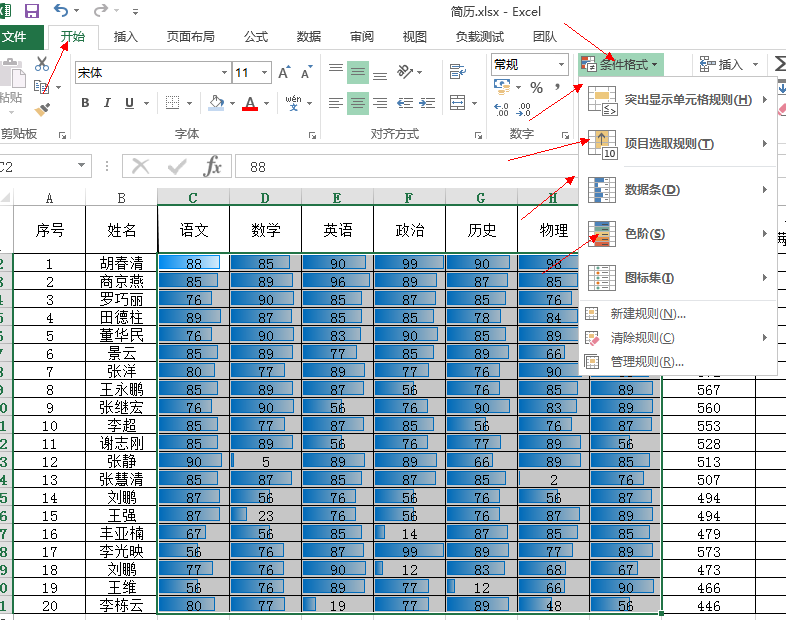Toggle align text right
The height and width of the screenshot is (620, 786).
pos(380,103)
